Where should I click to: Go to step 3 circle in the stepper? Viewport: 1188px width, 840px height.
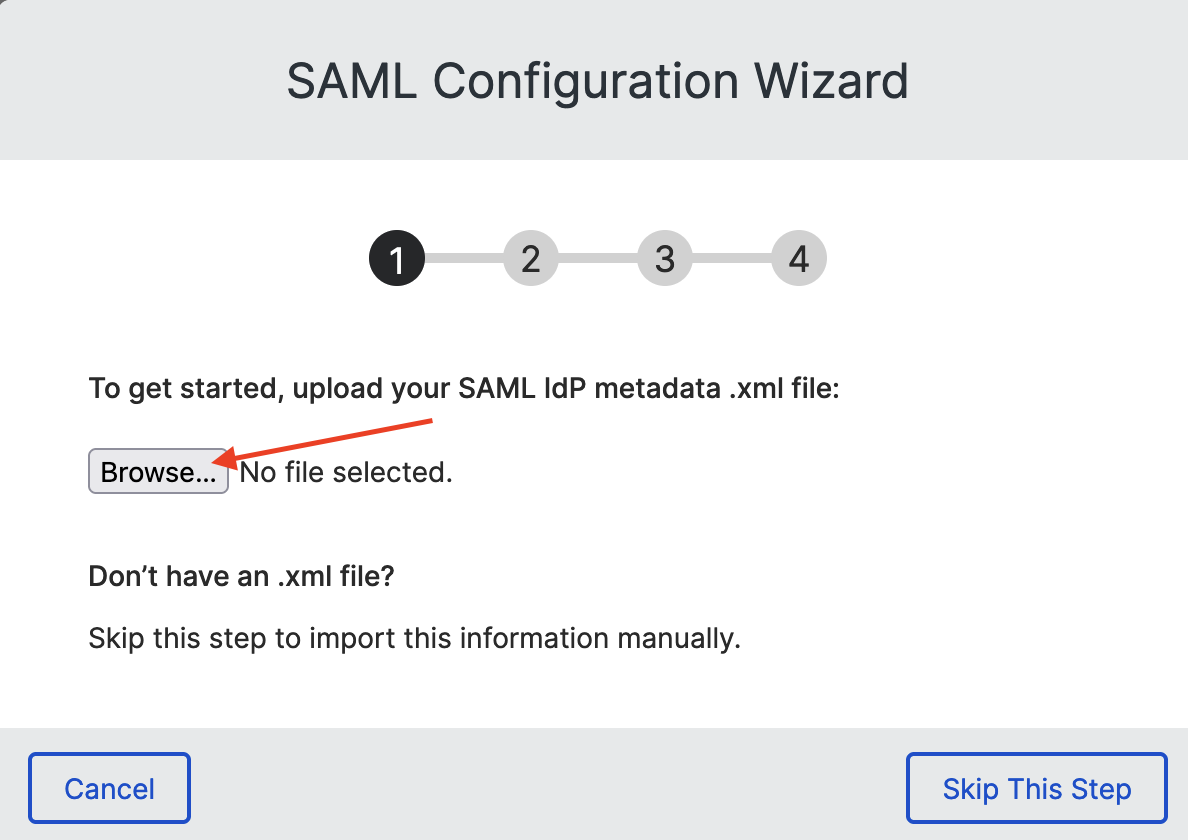pos(664,258)
